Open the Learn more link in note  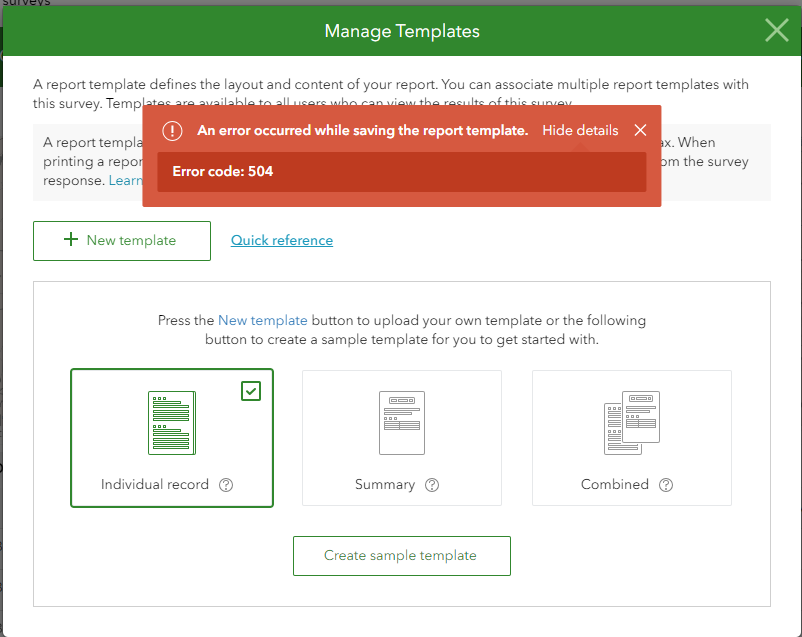(x=125, y=180)
